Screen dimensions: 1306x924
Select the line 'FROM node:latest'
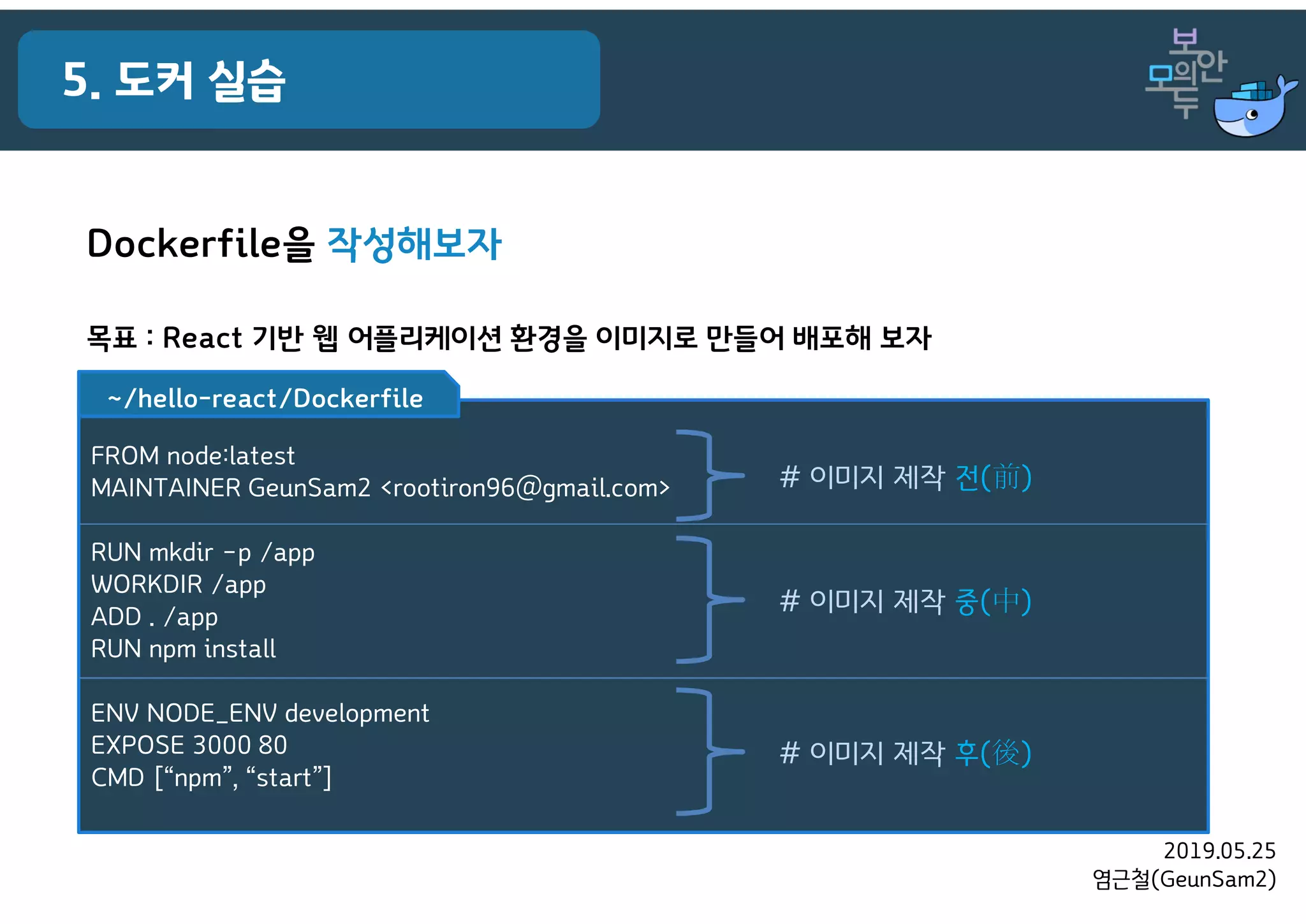pyautogui.click(x=193, y=455)
